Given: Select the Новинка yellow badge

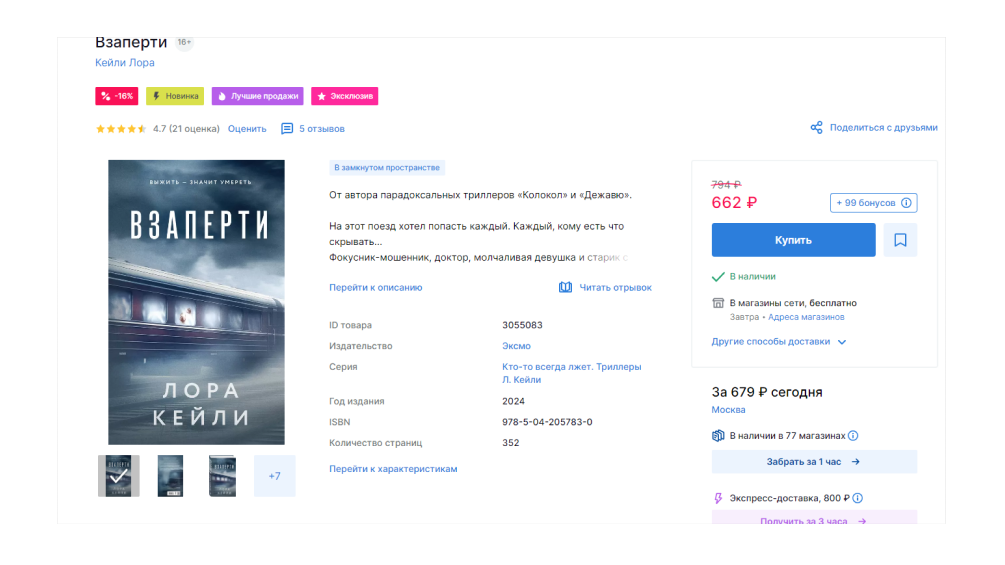Looking at the screenshot, I should coord(175,96).
